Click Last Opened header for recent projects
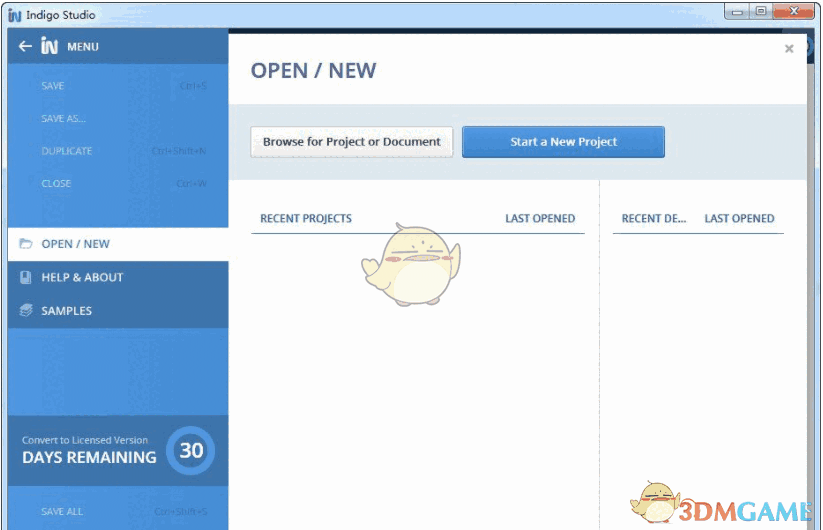Image resolution: width=823 pixels, height=530 pixels. pos(540,218)
